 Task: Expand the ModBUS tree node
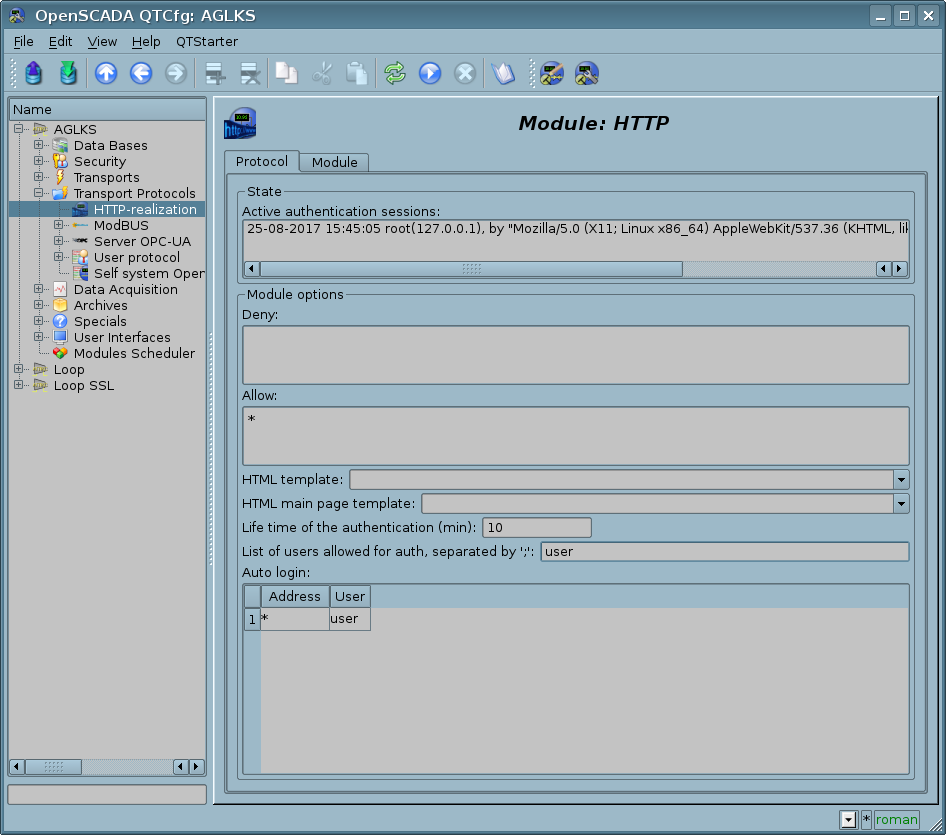tap(58, 225)
